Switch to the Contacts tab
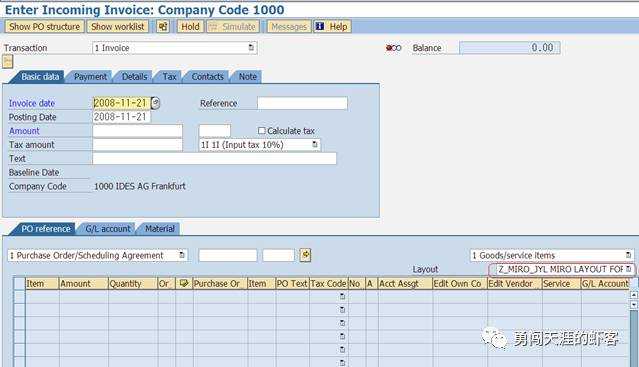The width and height of the screenshot is (639, 367). click(x=207, y=77)
